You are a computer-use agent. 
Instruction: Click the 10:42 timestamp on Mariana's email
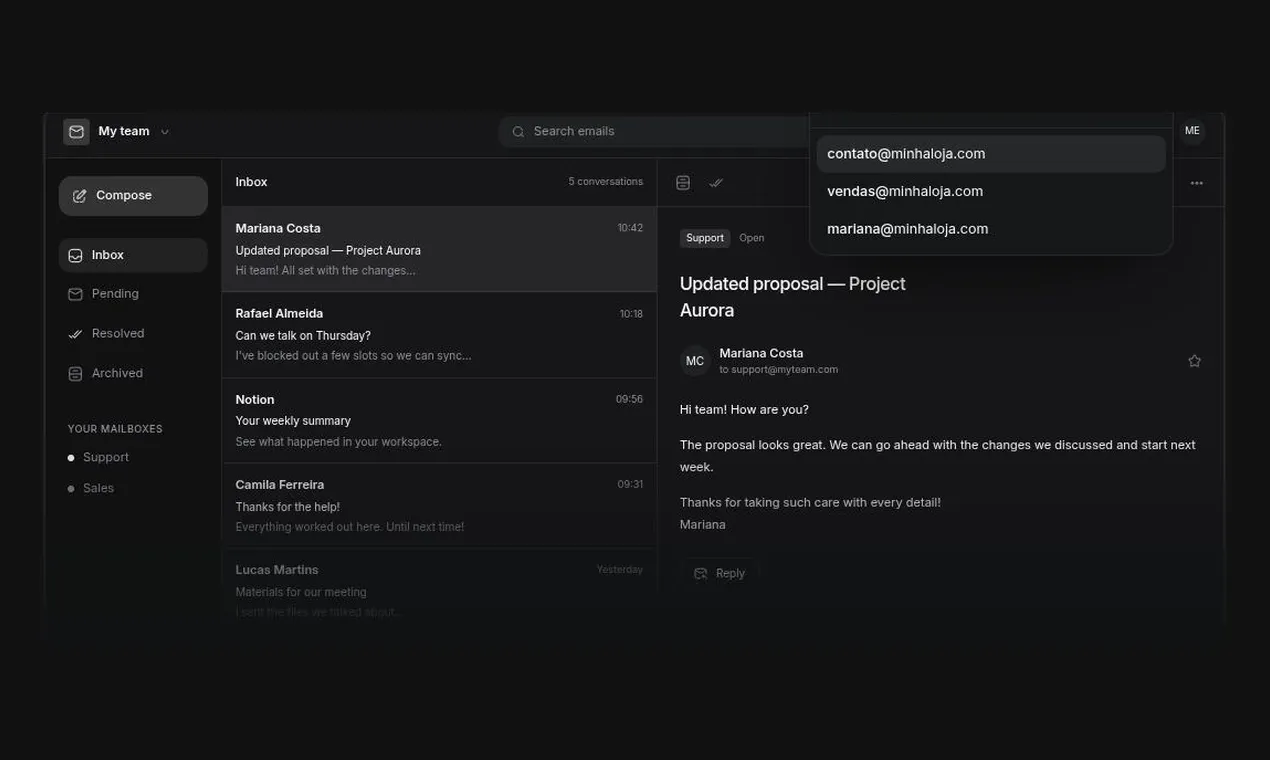point(630,228)
